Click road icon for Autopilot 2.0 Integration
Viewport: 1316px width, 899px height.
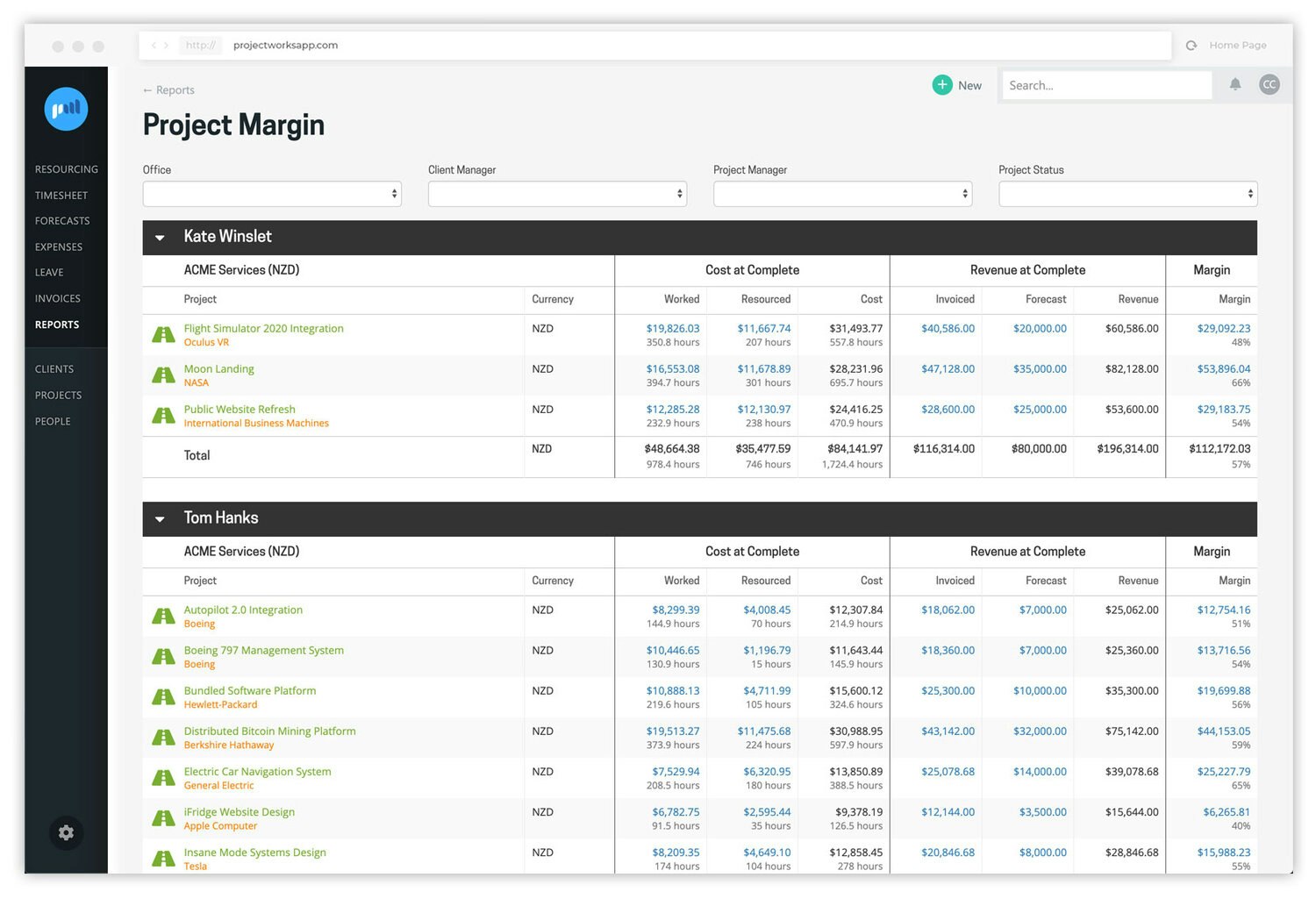[163, 617]
